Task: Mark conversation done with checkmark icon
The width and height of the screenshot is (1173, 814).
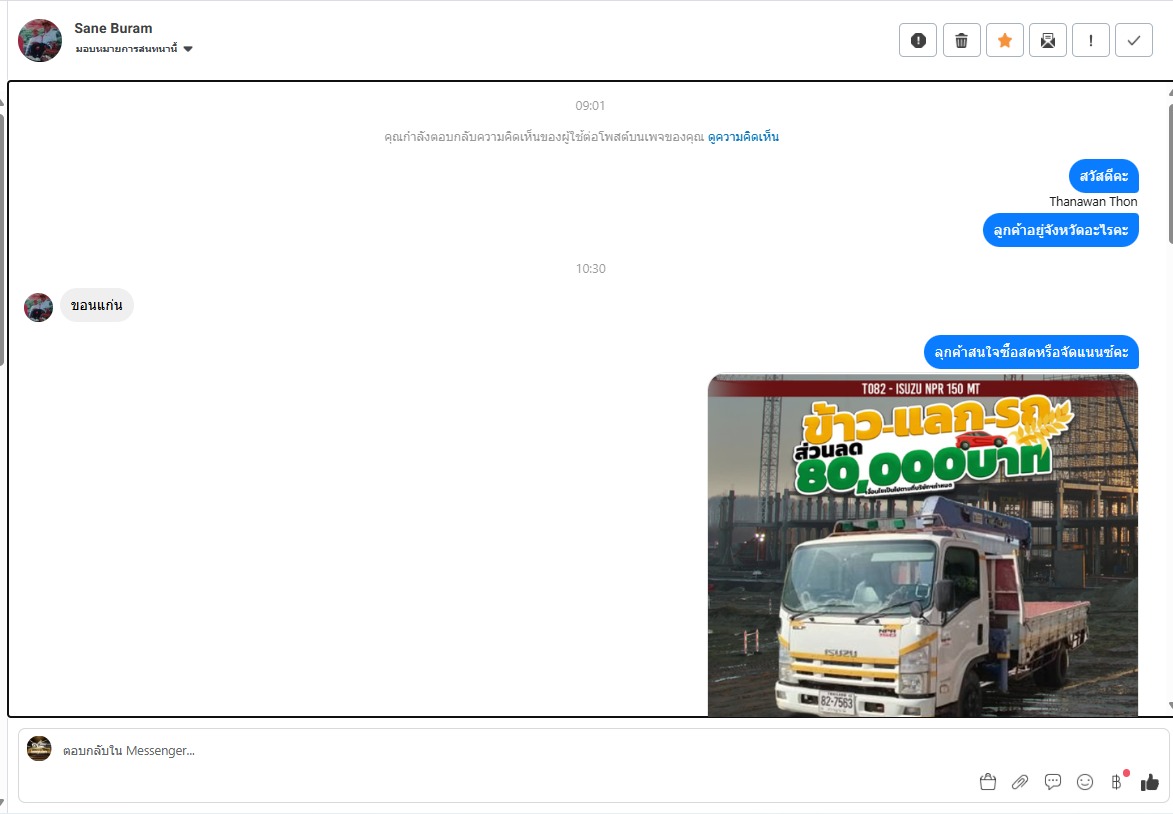Action: (x=1134, y=40)
